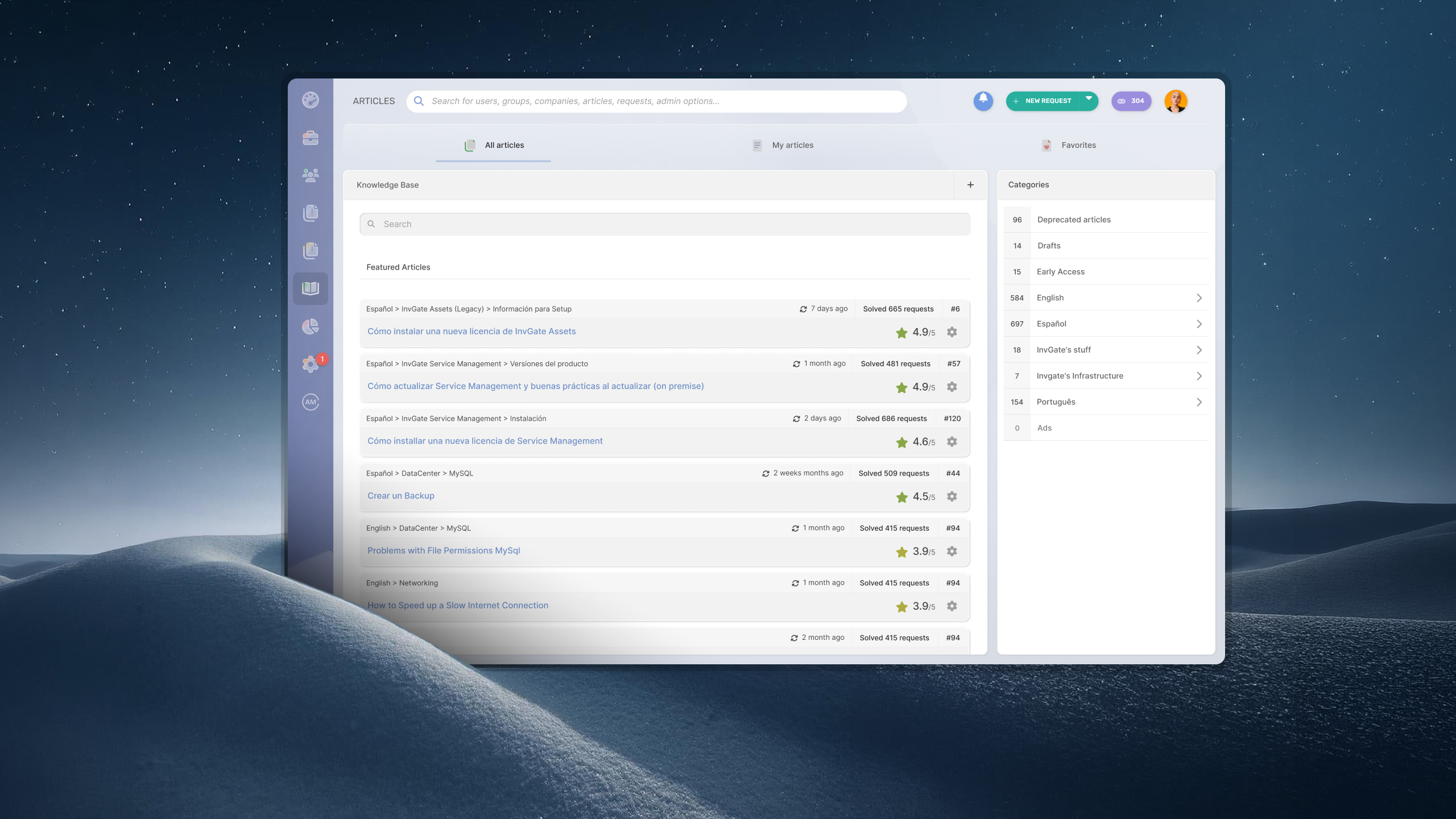Viewport: 1456px width, 819px height.
Task: Expand Invgate's Infrastructure category chevron
Action: pyautogui.click(x=1199, y=377)
